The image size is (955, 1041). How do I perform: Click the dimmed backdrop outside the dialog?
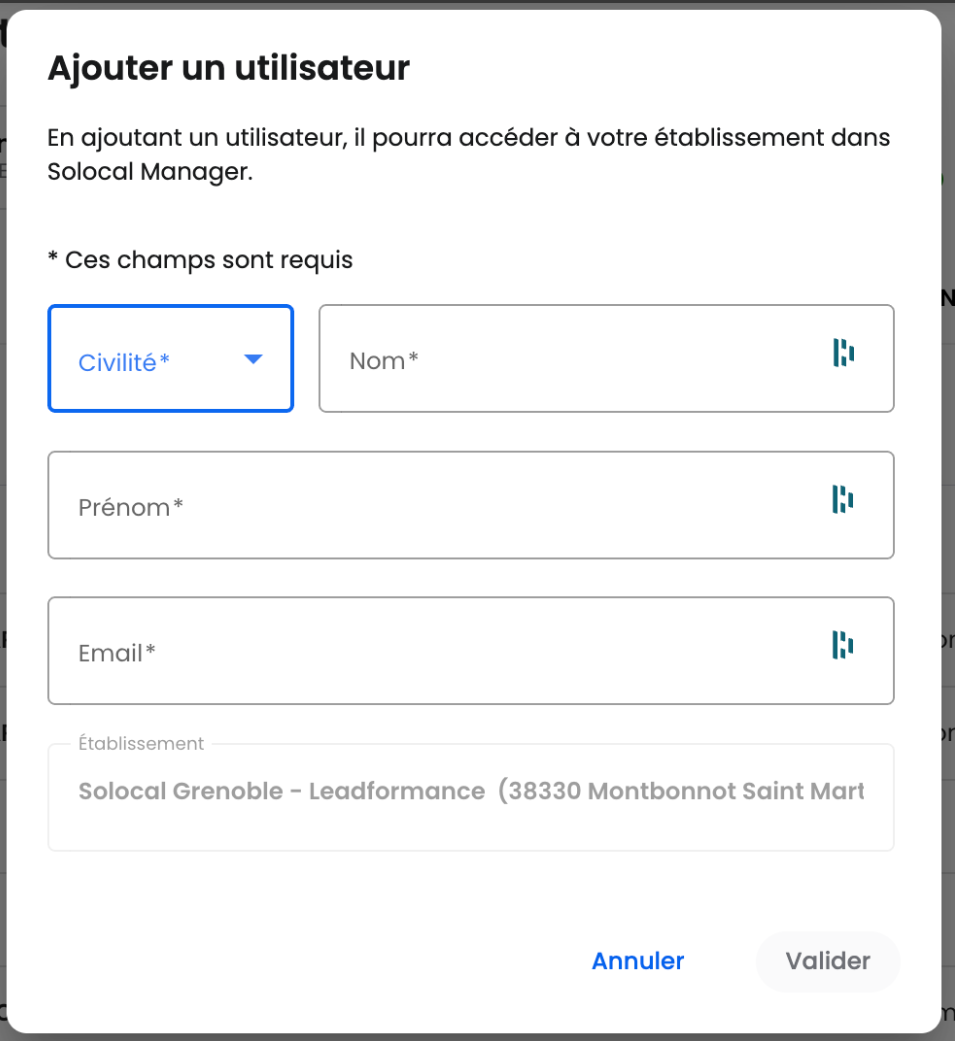[948, 500]
